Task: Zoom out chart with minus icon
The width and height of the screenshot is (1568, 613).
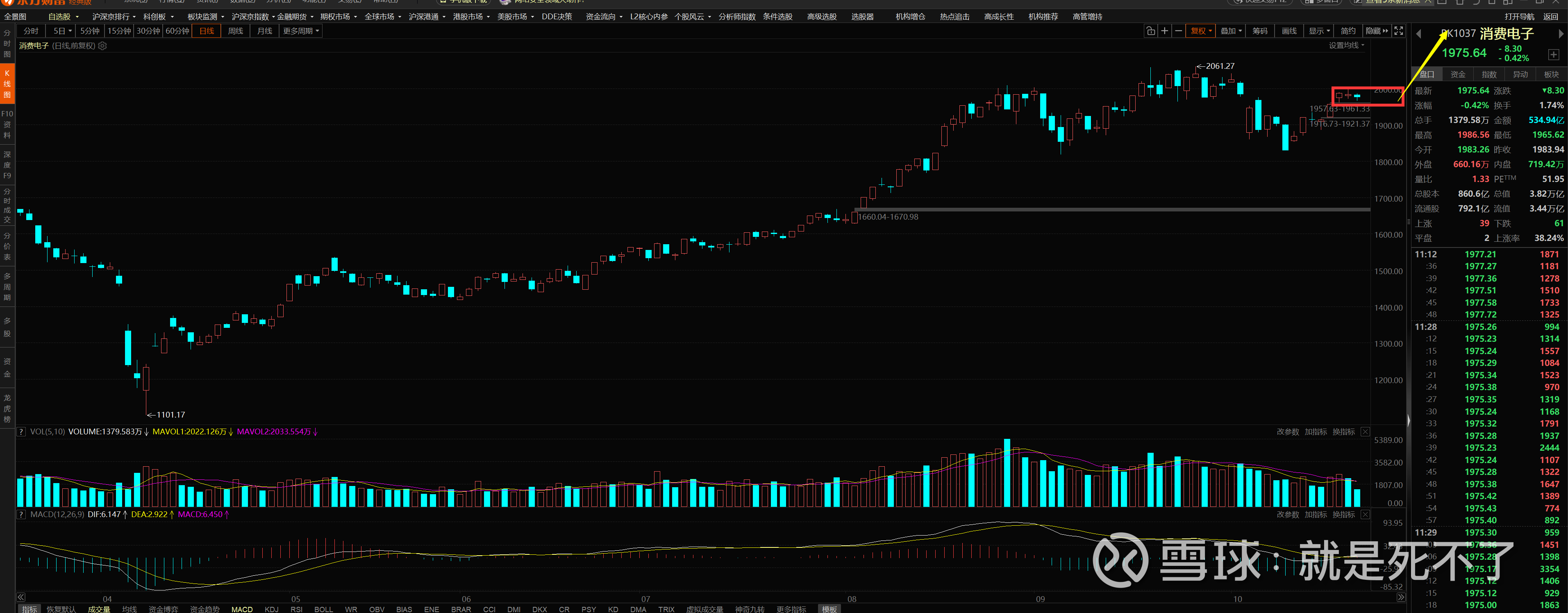Action: 1178,31
